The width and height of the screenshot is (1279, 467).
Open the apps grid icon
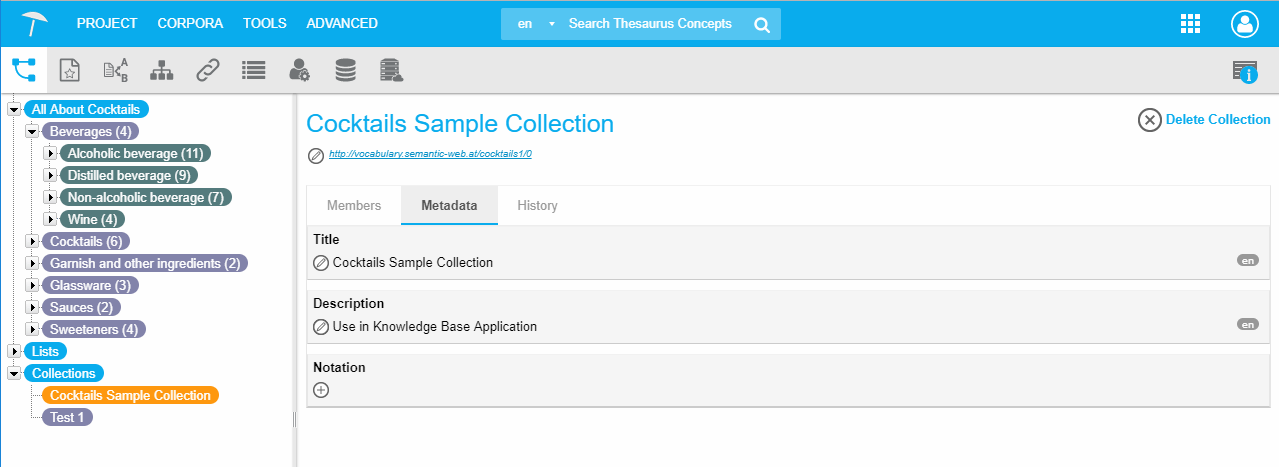(x=1190, y=24)
